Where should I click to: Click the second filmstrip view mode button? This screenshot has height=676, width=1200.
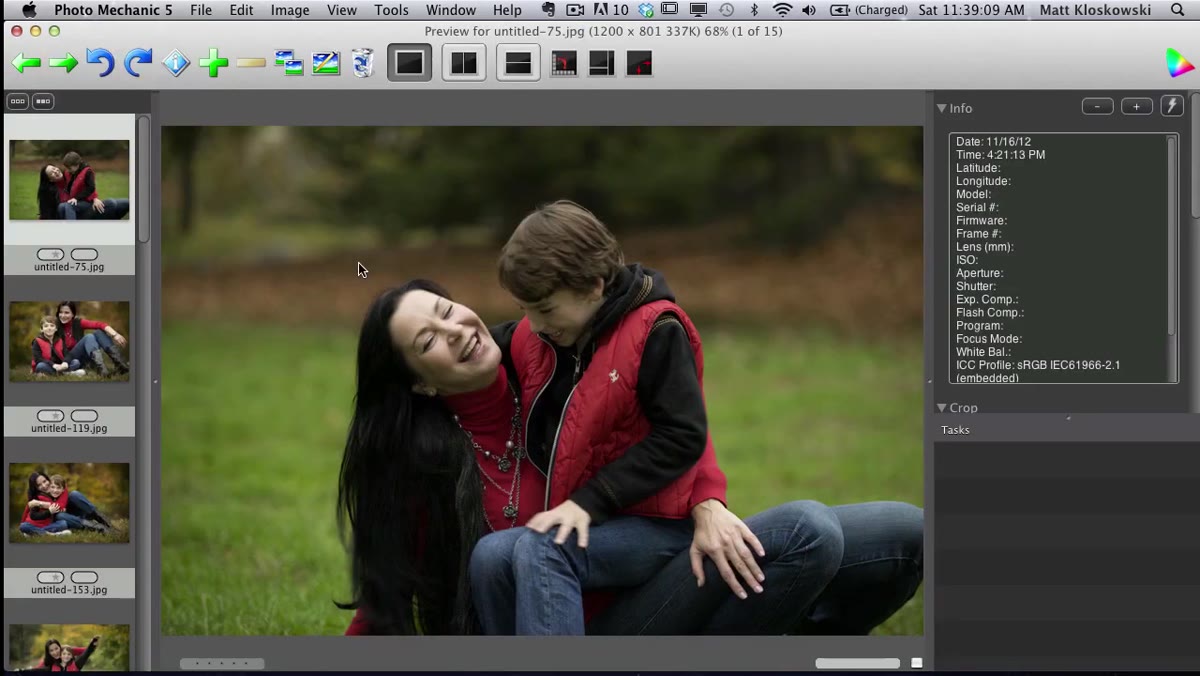click(43, 101)
